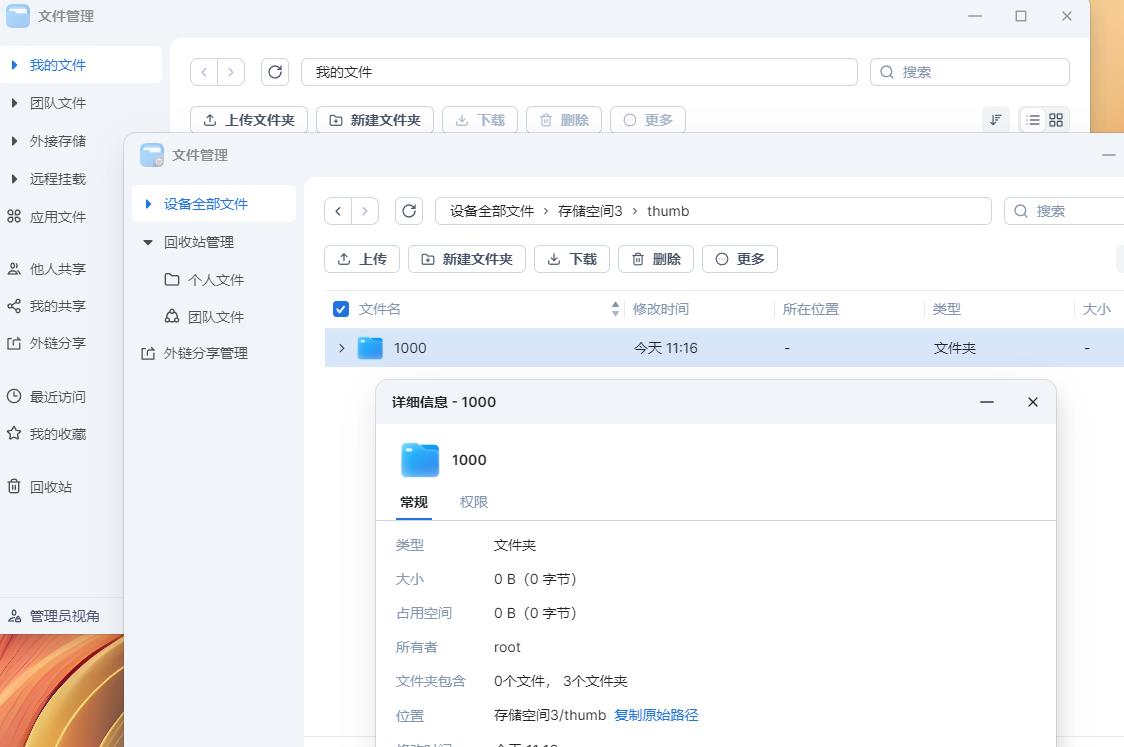Switch to grid view layout

(1056, 119)
